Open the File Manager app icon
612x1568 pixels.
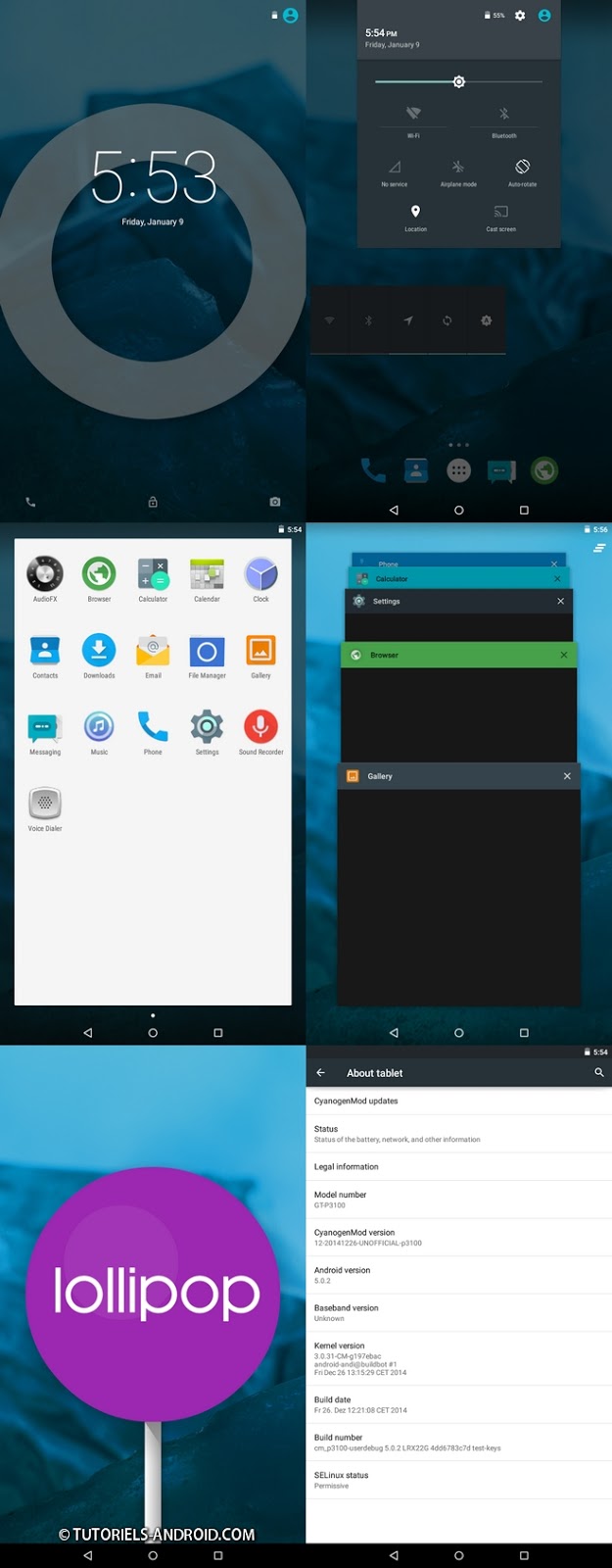click(x=207, y=651)
